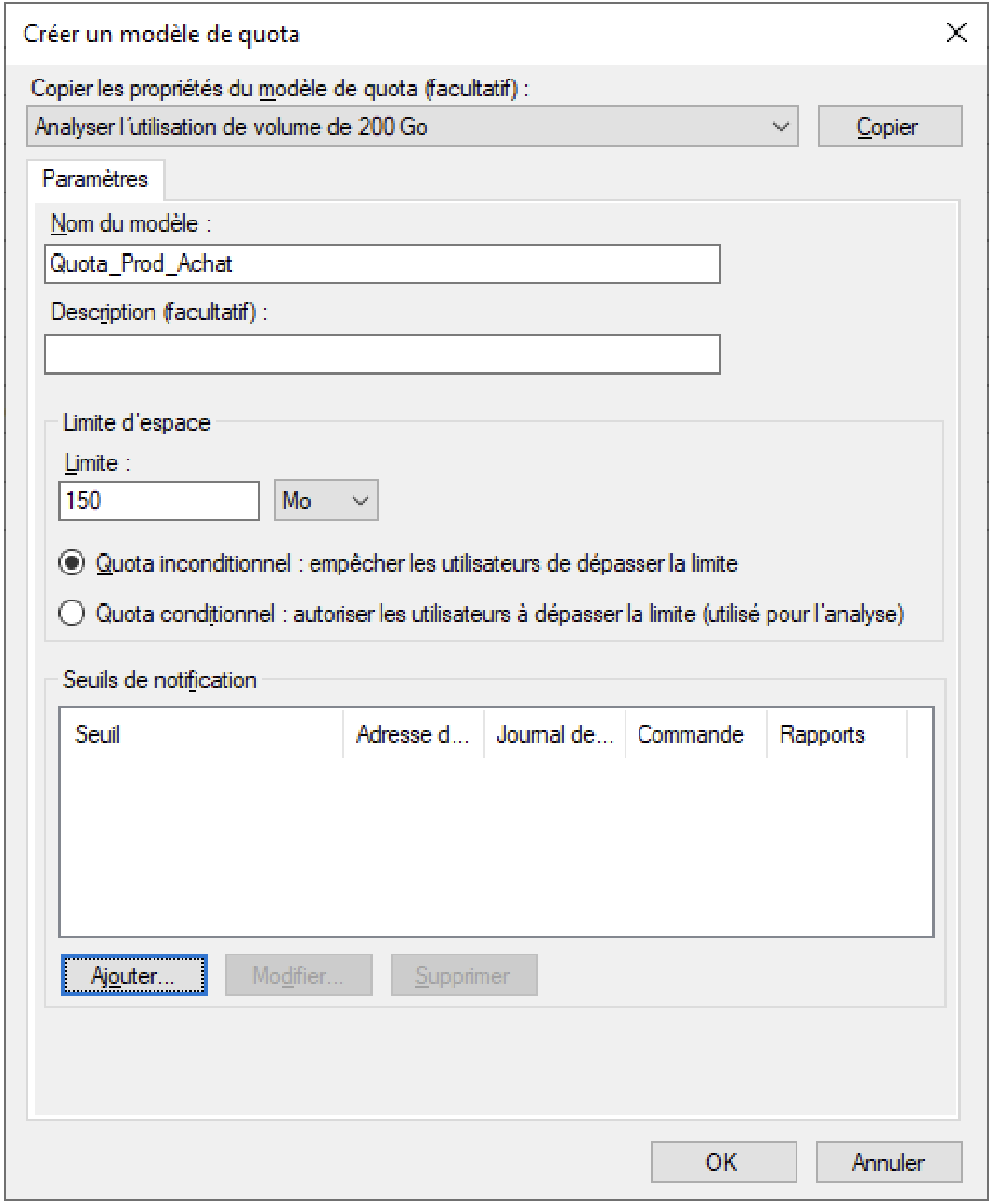Viewport: 993px width, 1204px height.
Task: Click the Adresse d... column header
Action: pos(413,734)
